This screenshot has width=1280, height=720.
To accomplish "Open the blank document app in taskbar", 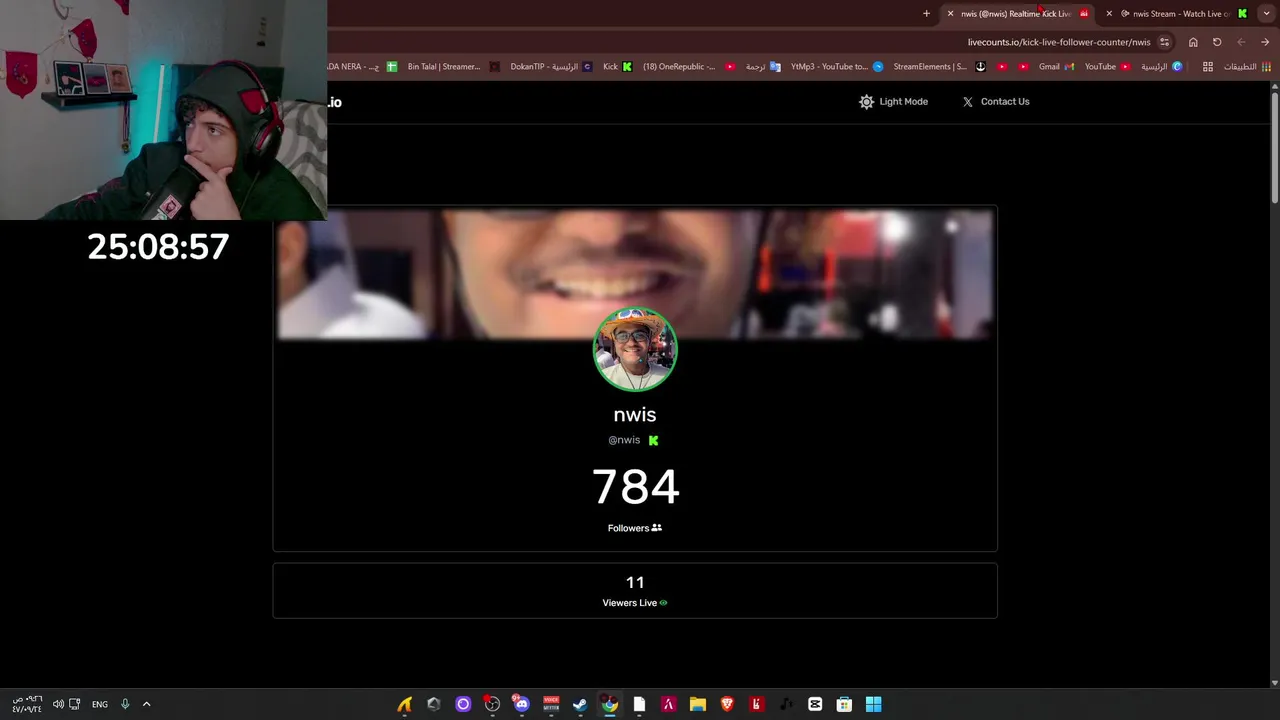I will (639, 704).
